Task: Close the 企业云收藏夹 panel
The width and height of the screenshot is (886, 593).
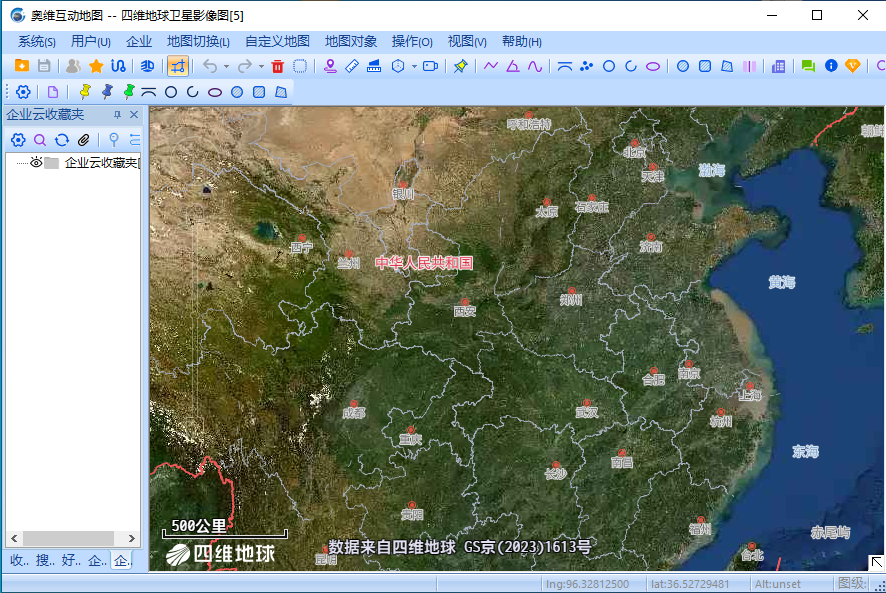Action: click(x=135, y=115)
